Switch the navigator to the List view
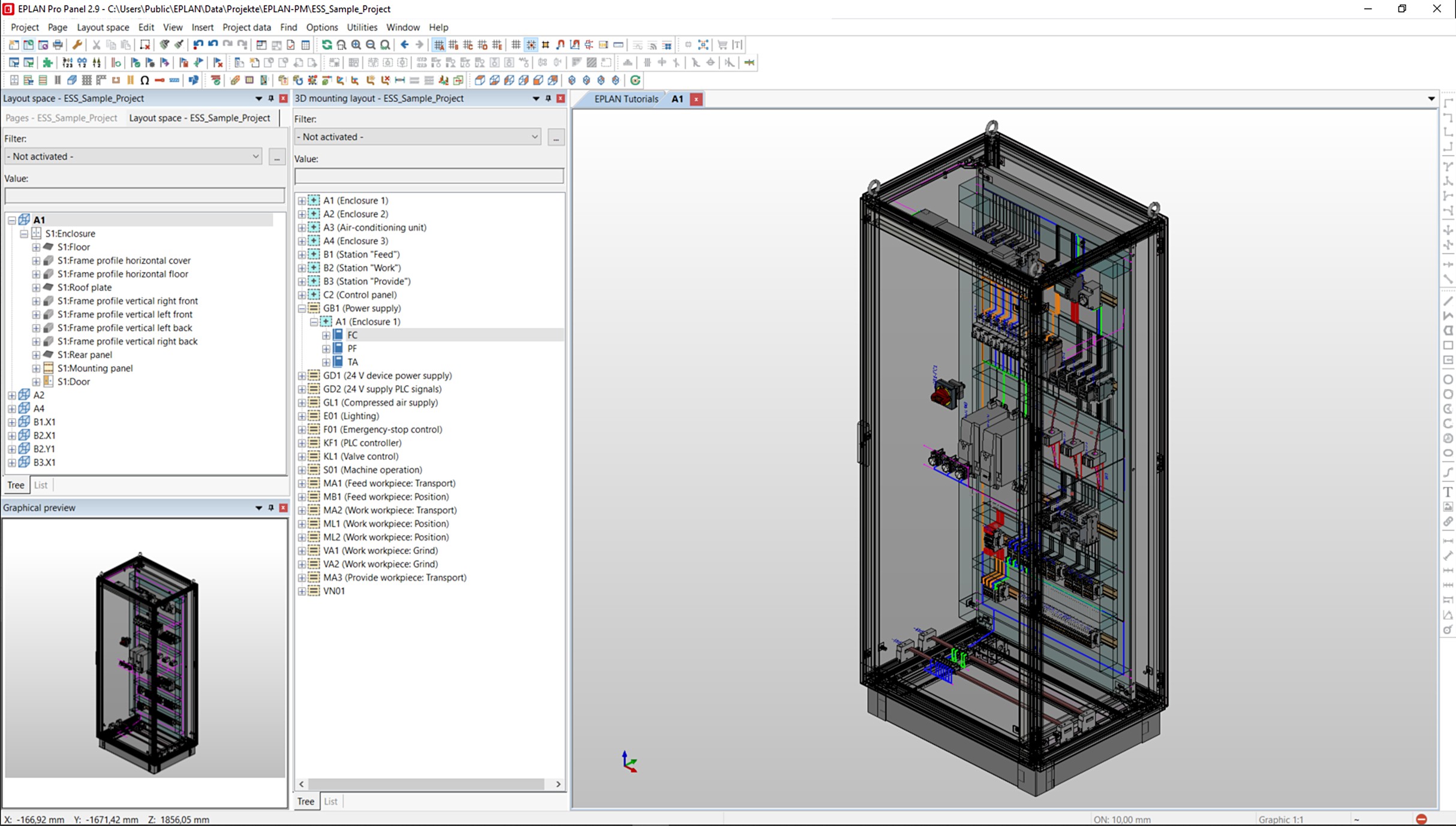The width and height of the screenshot is (1456, 826). click(x=330, y=801)
